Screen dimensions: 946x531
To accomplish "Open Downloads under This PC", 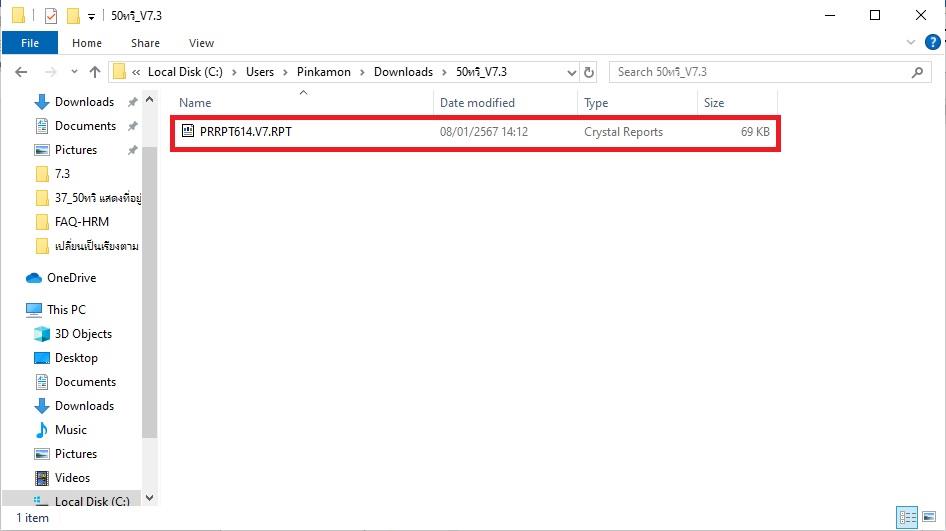I will point(84,405).
